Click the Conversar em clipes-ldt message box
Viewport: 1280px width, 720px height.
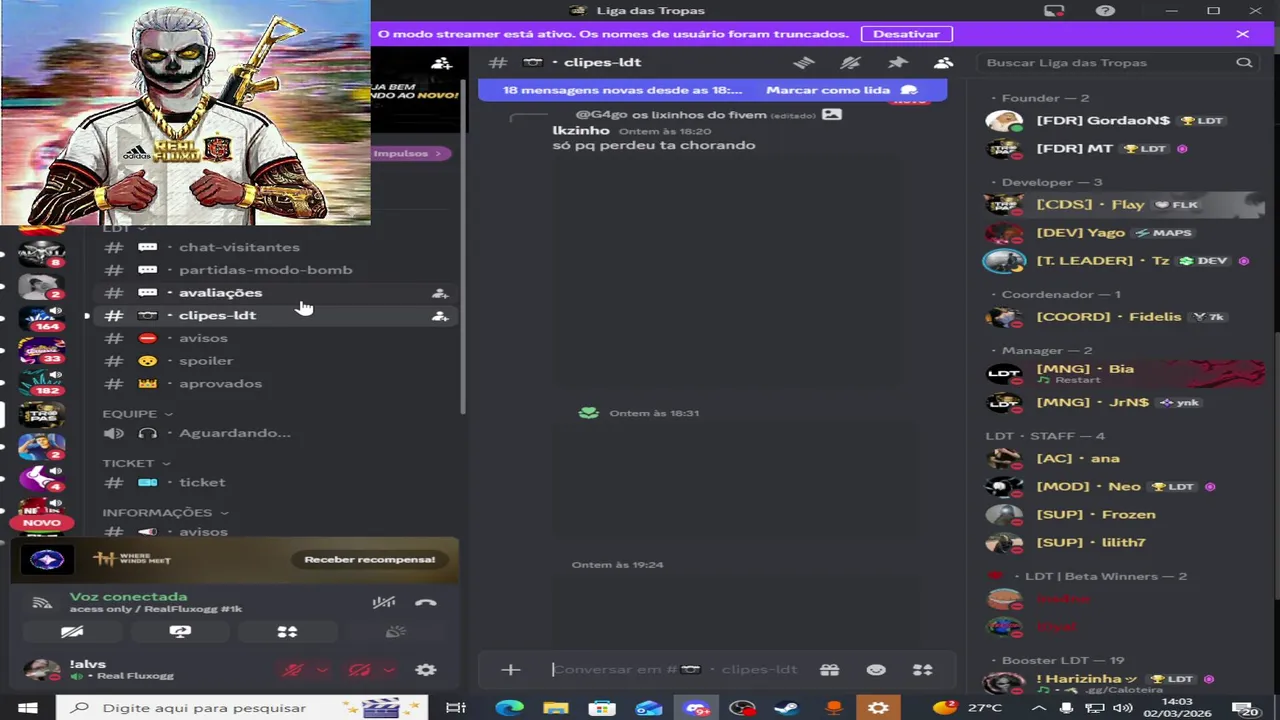676,670
